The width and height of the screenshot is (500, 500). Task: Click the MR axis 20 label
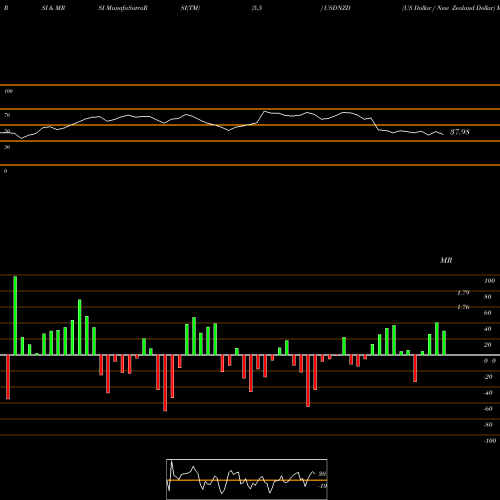tap(488, 345)
